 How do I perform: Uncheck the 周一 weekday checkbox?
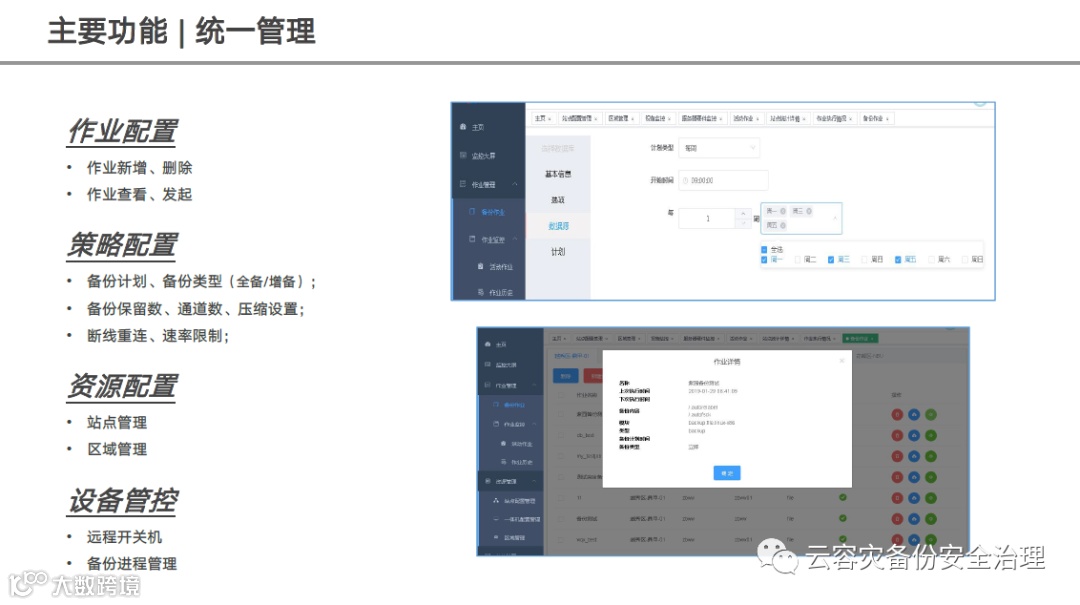coord(764,260)
